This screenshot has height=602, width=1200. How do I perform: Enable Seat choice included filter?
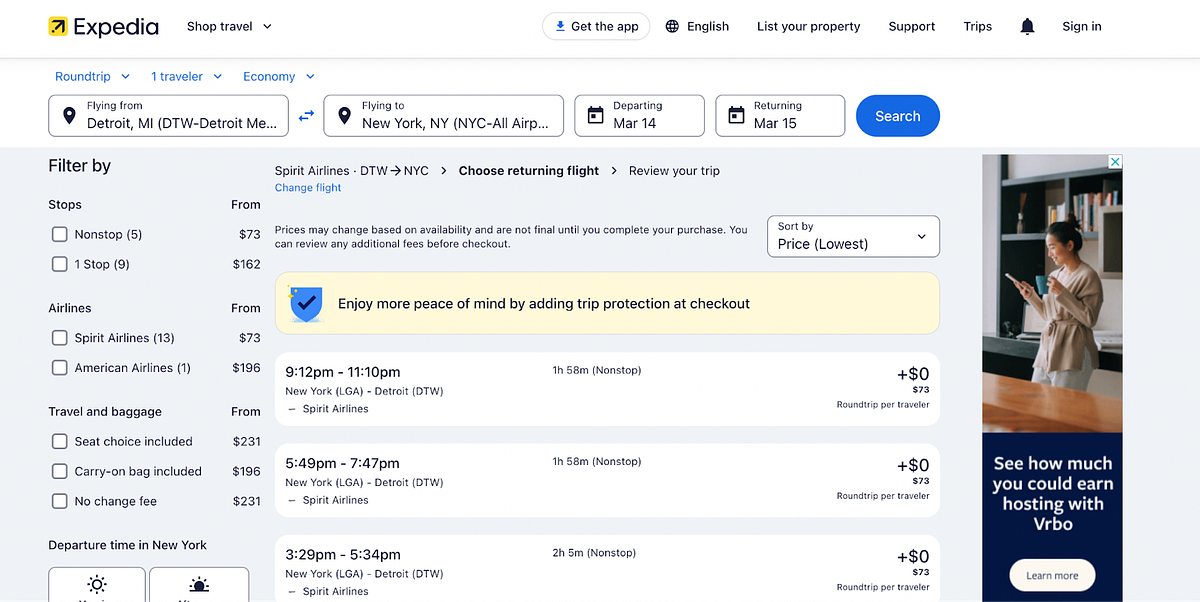pyautogui.click(x=59, y=441)
